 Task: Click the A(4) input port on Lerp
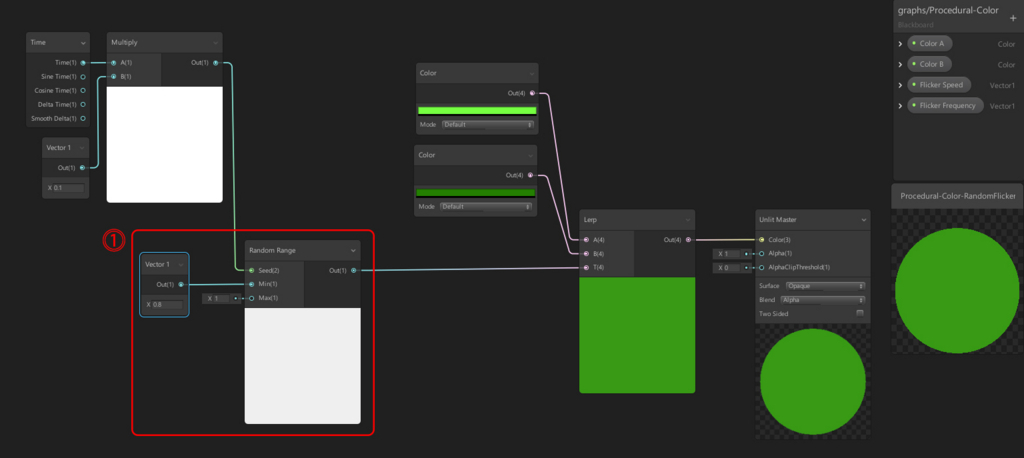pos(586,240)
